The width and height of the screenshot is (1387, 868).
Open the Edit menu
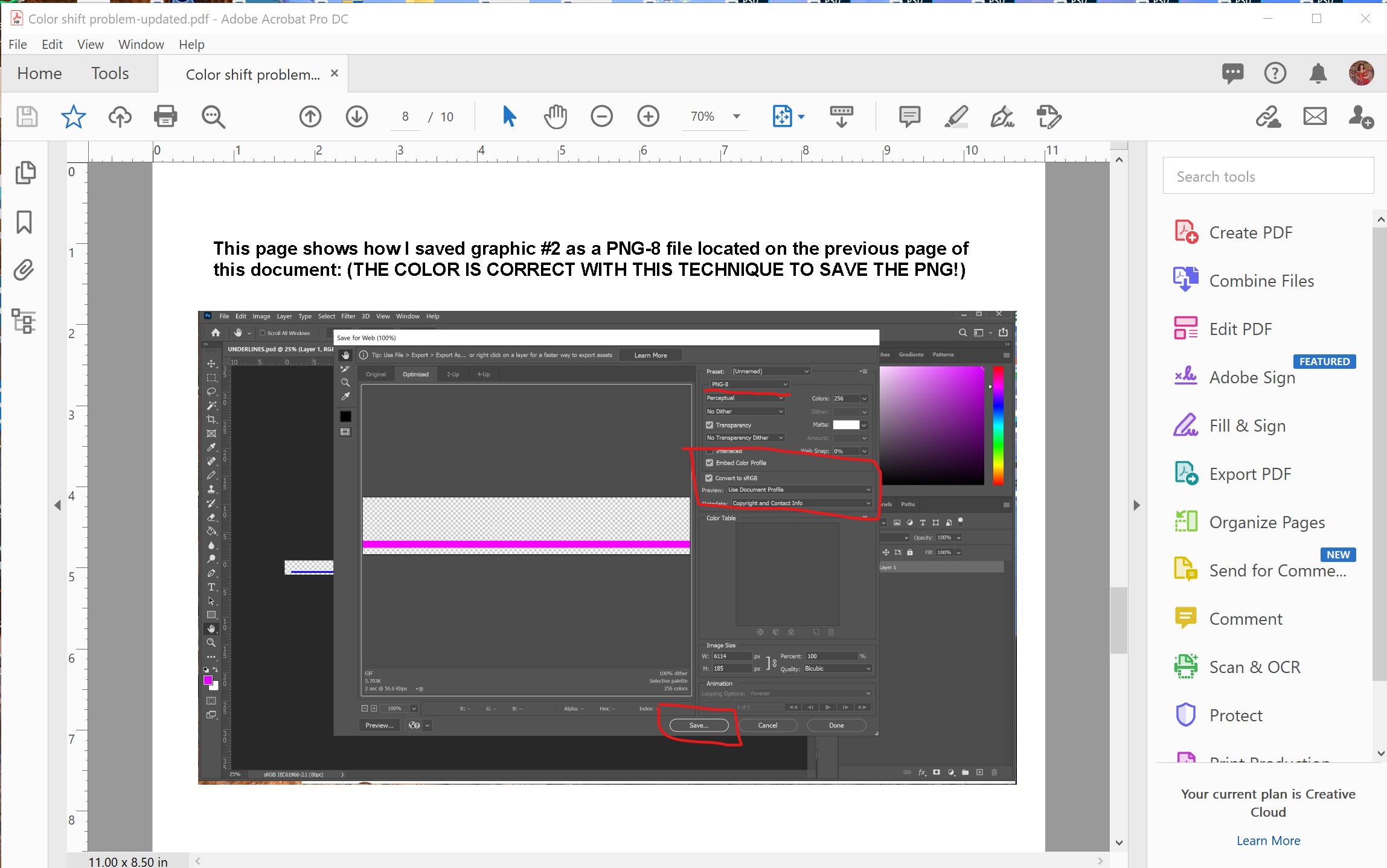[52, 44]
